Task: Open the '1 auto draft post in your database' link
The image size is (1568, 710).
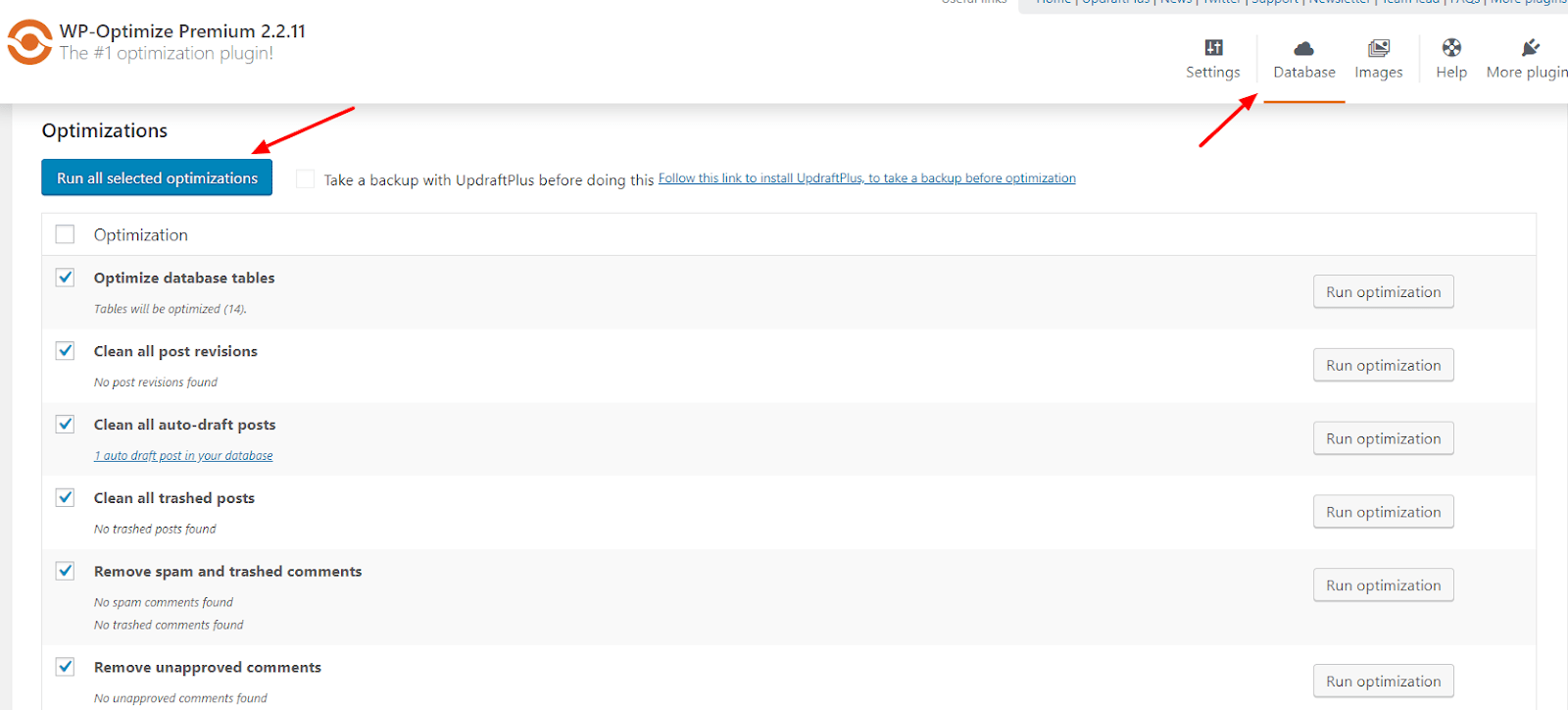Action: point(183,456)
